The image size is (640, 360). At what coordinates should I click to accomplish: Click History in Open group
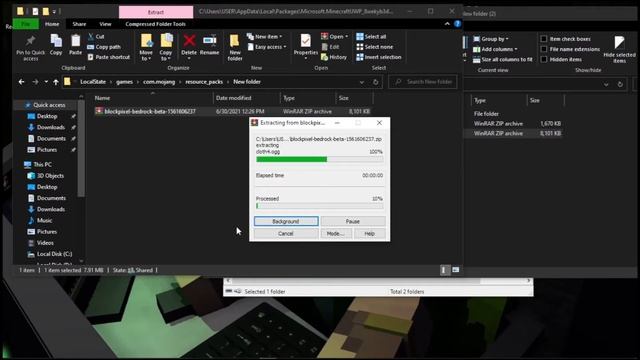coord(334,57)
